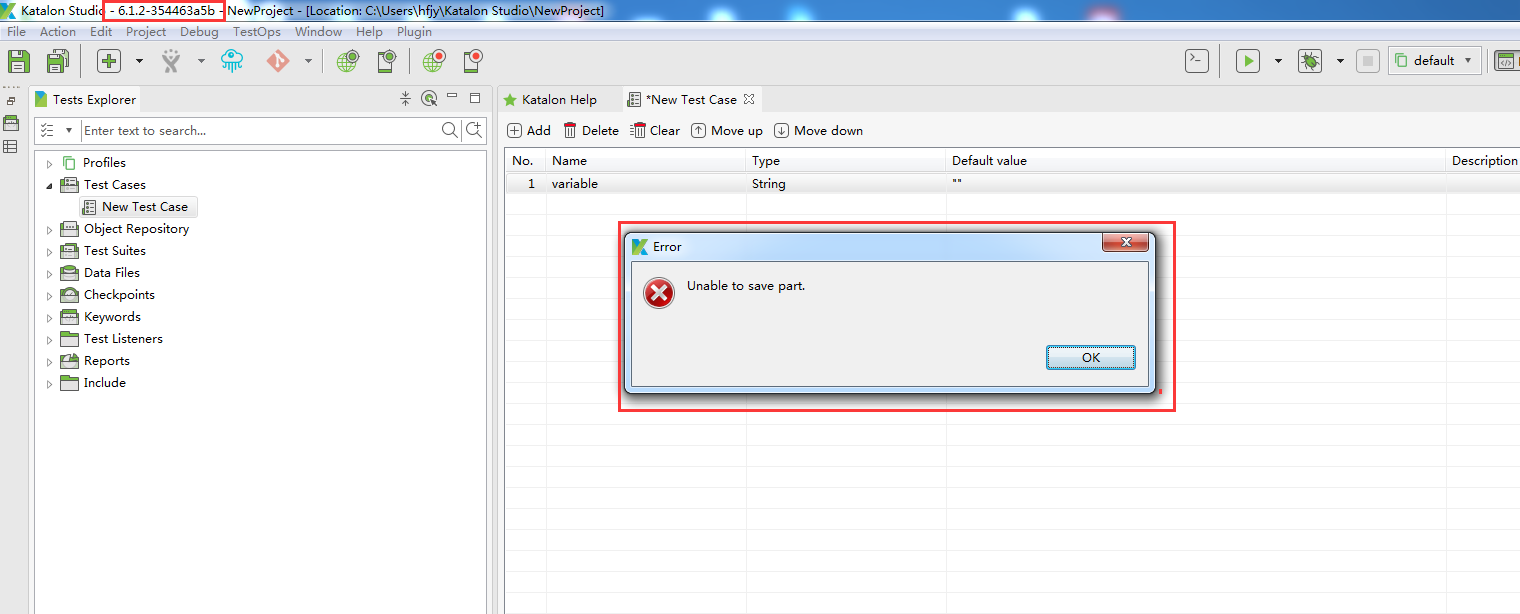Expand the Profiles tree node
The width and height of the screenshot is (1520, 614).
[x=49, y=163]
